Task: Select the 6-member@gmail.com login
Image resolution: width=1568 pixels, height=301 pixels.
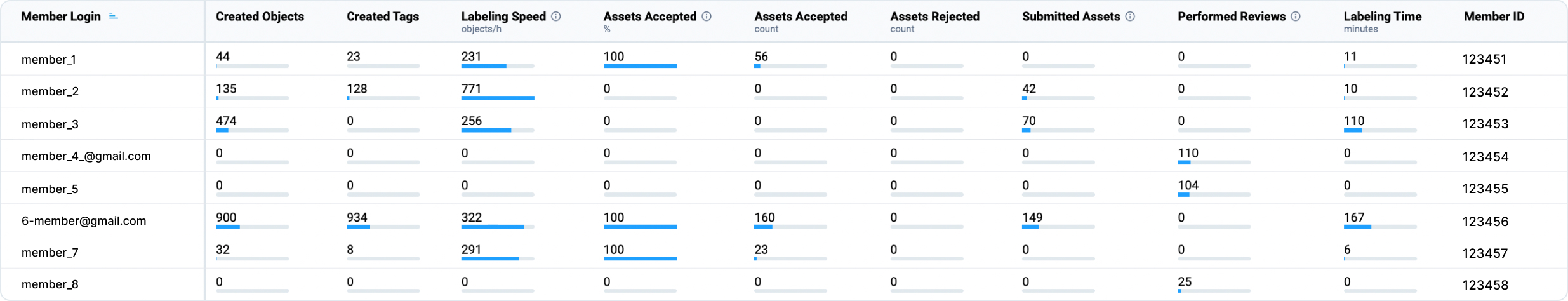Action: point(84,221)
